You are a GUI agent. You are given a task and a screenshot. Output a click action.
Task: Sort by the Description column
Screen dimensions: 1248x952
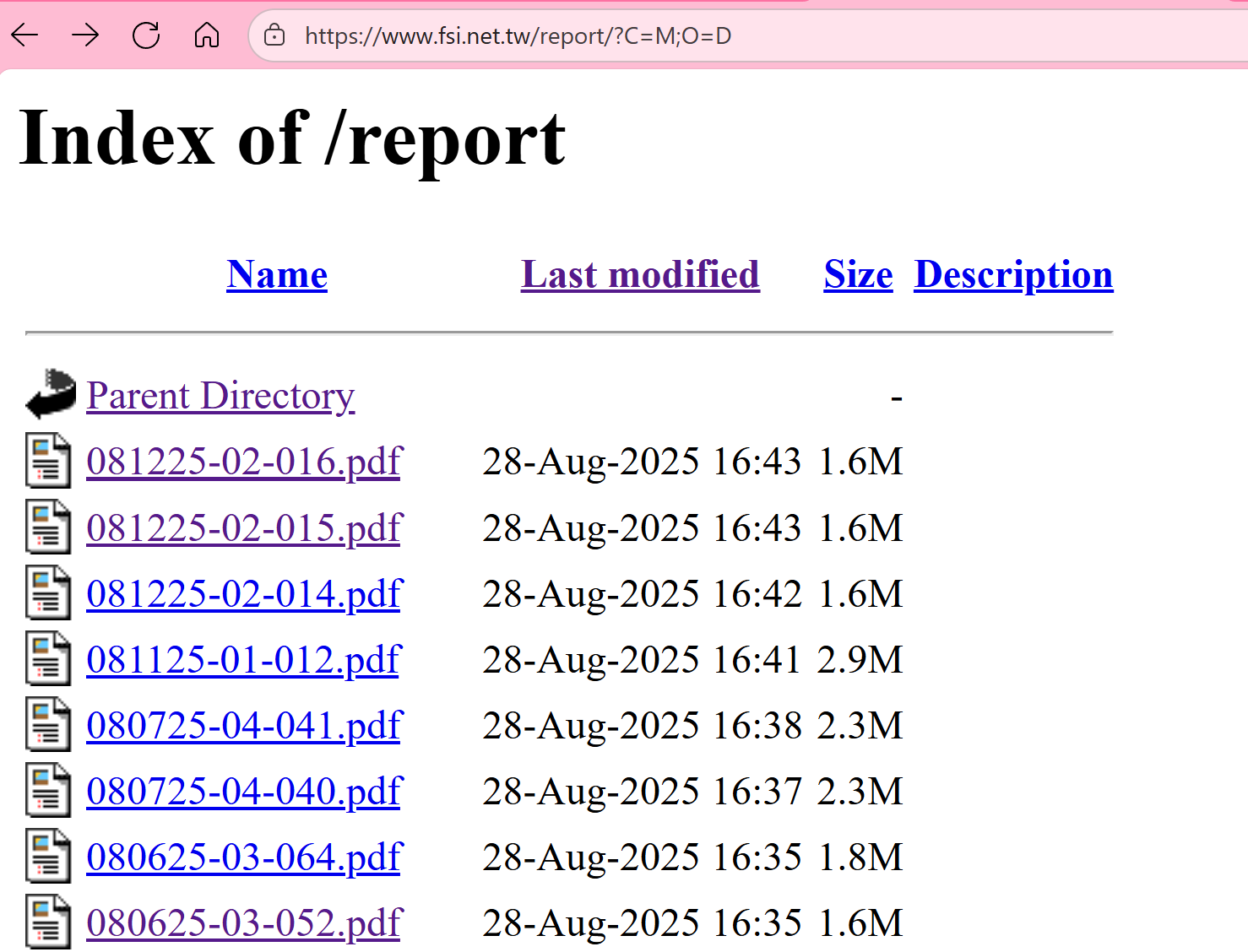pyautogui.click(x=1013, y=275)
